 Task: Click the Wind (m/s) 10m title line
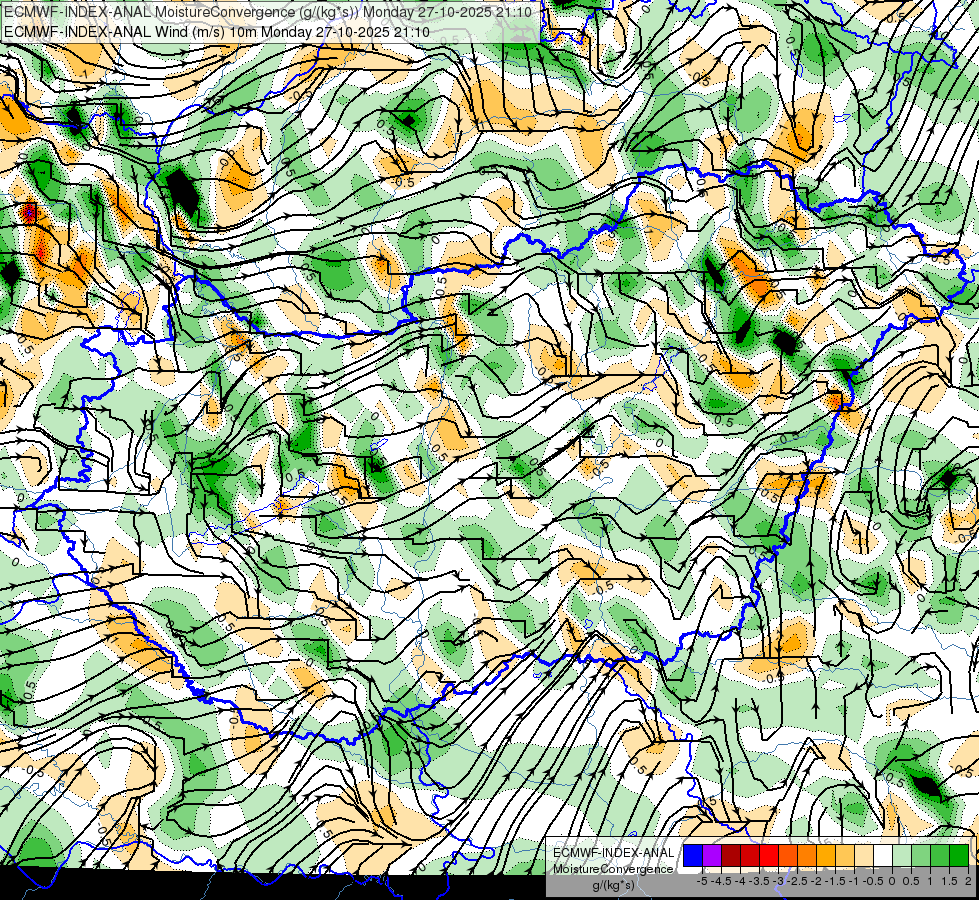tap(217, 31)
